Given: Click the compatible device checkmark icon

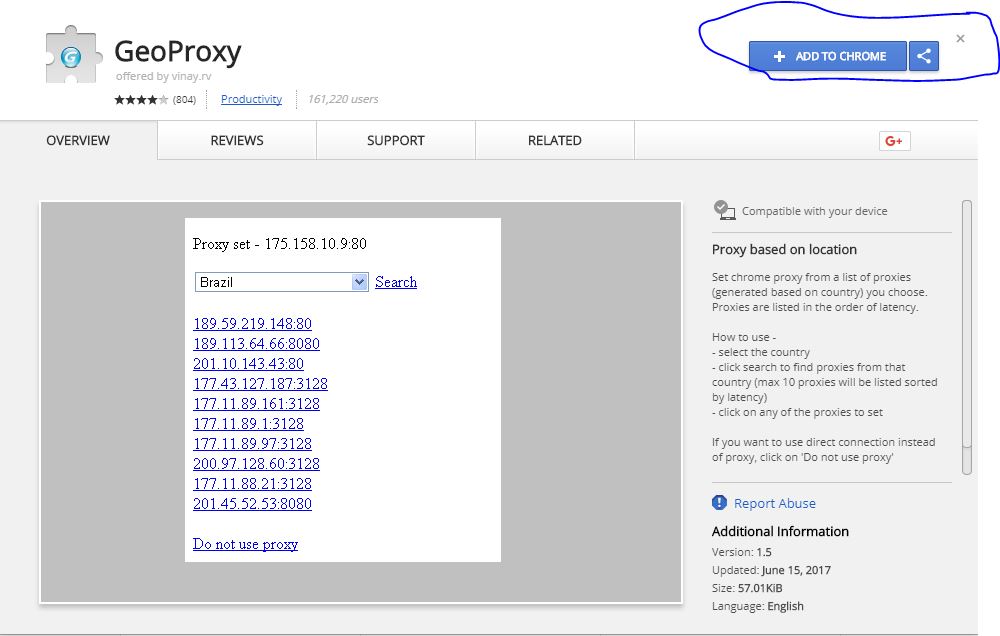Looking at the screenshot, I should 724,210.
